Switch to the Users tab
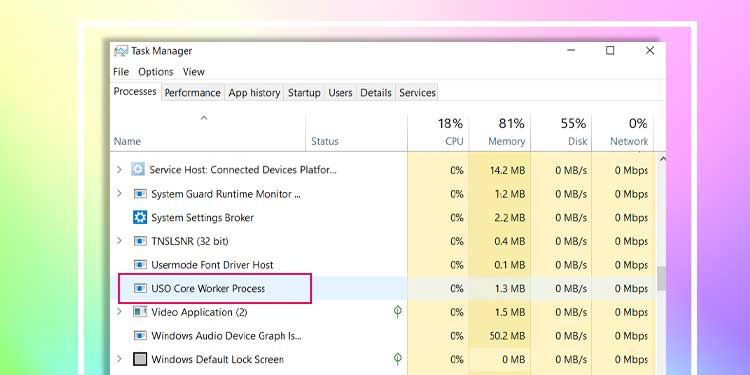The image size is (750, 375). (x=340, y=93)
